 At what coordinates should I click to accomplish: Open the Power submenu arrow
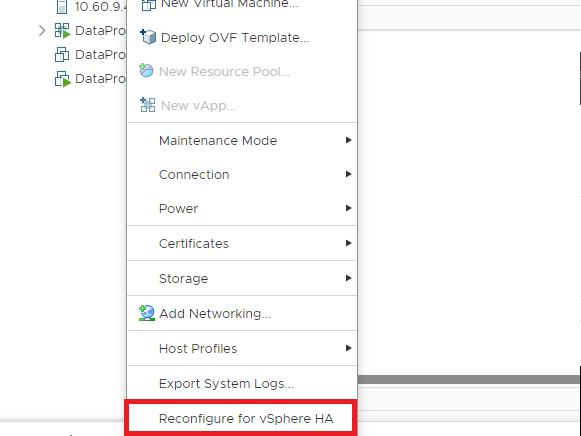click(x=348, y=208)
